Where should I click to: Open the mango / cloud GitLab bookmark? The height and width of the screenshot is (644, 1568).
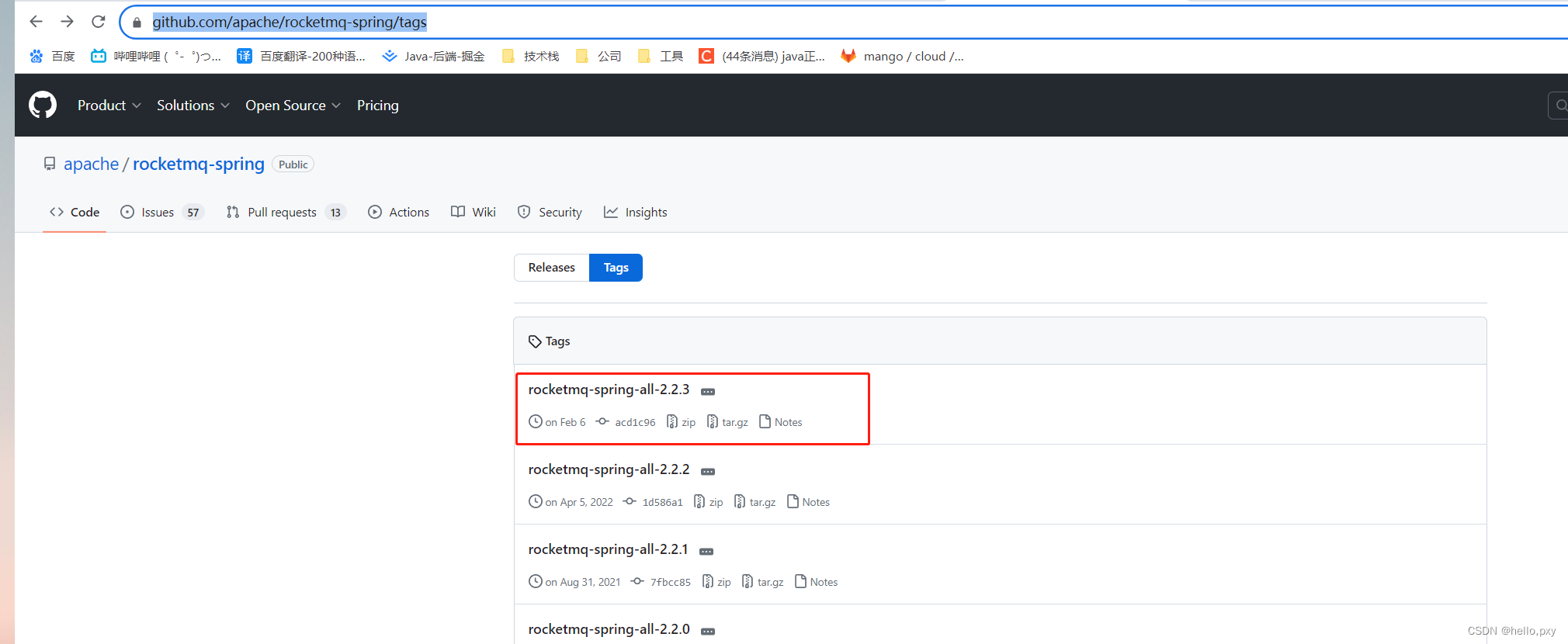903,56
